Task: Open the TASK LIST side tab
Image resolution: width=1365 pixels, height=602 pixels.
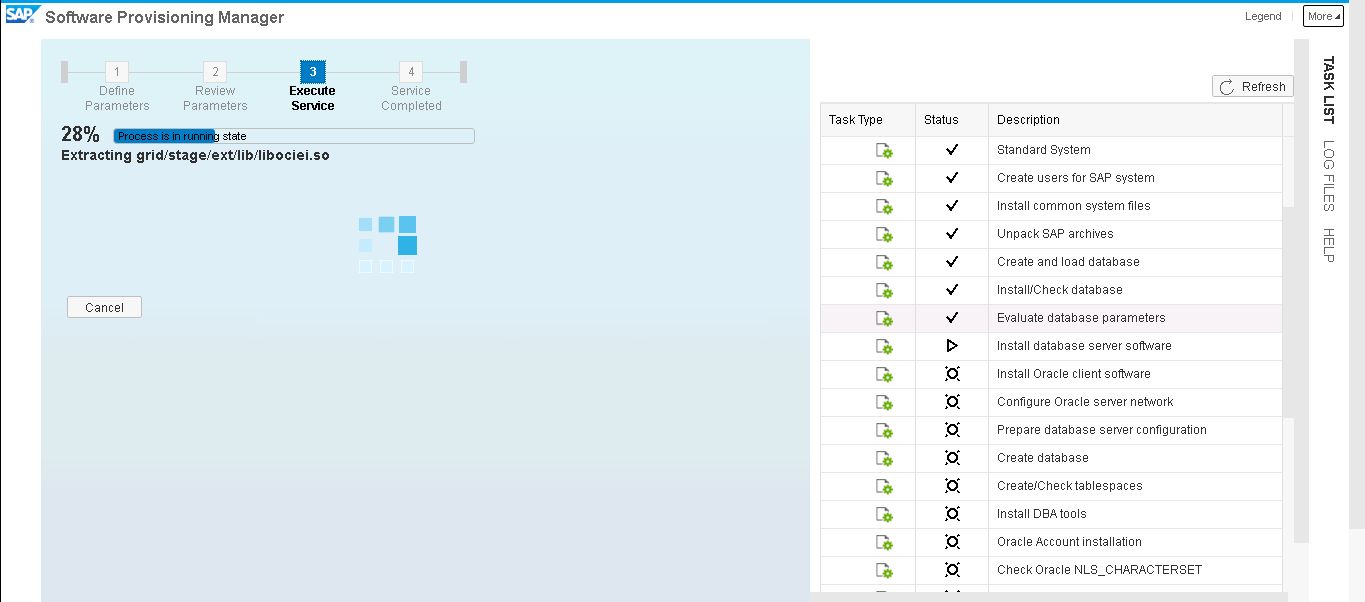Action: [x=1328, y=90]
